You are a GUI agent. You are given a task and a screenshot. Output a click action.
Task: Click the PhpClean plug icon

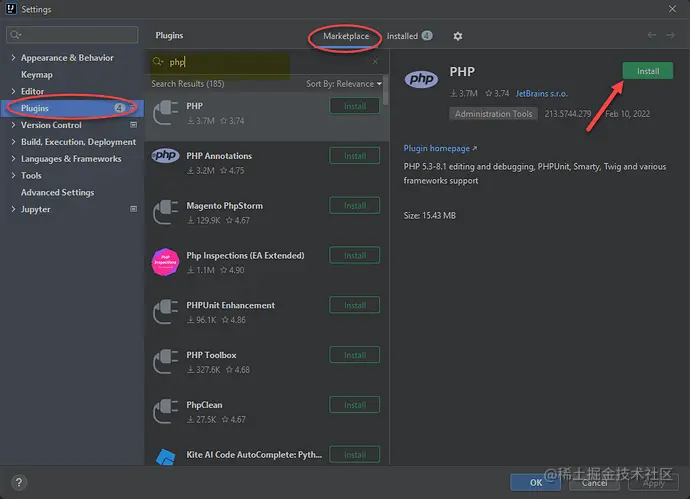pyautogui.click(x=165, y=411)
